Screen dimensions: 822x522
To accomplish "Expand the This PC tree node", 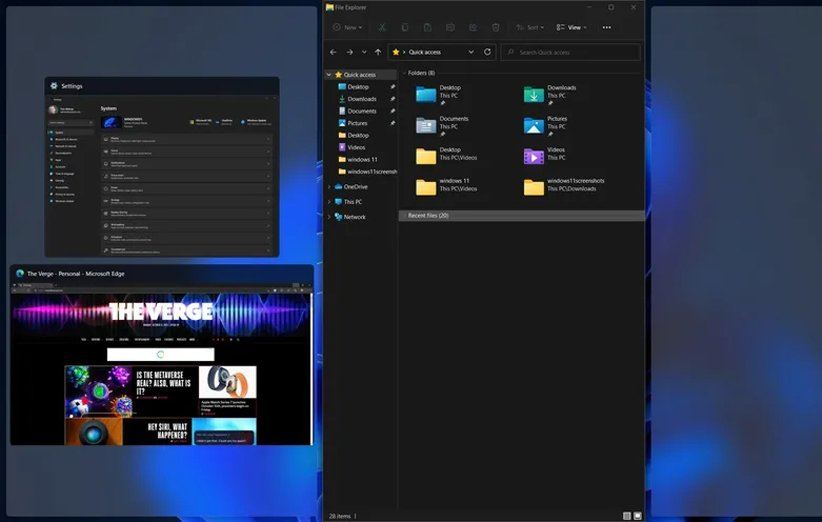I will pyautogui.click(x=329, y=202).
